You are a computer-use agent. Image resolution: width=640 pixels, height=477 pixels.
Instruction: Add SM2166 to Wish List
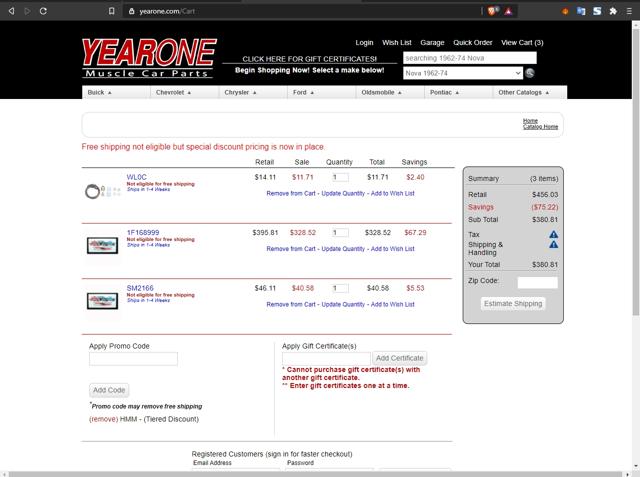(392, 304)
